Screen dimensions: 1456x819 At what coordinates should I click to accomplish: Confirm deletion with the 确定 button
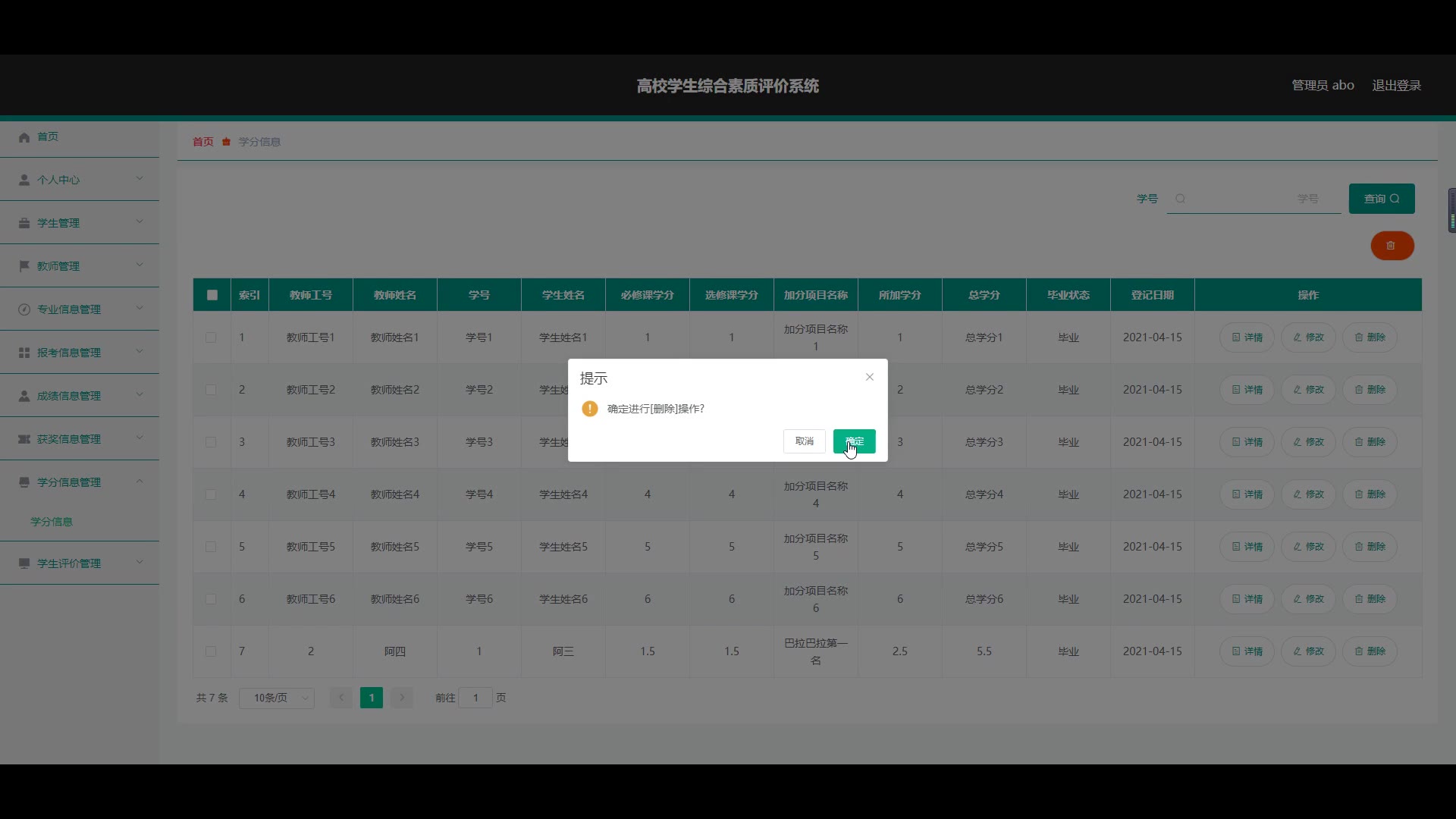coord(854,441)
